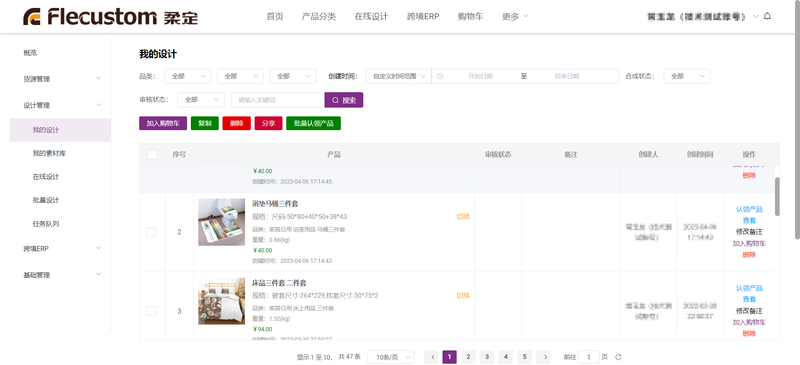The image size is (800, 365).
Task: Open 批量设计 in the sidebar
Action: [x=45, y=200]
